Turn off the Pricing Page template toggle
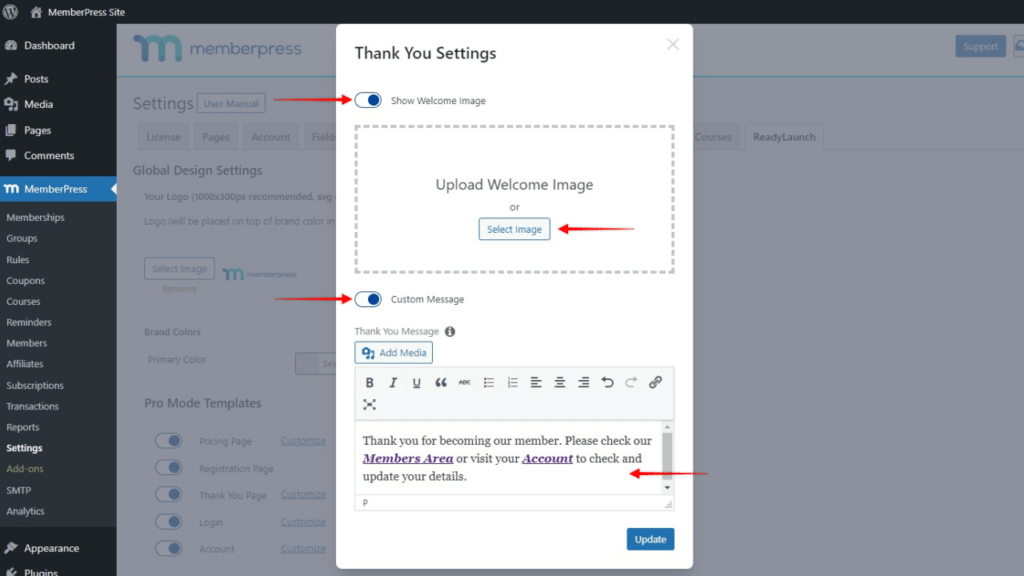The width and height of the screenshot is (1024, 576). (x=169, y=440)
